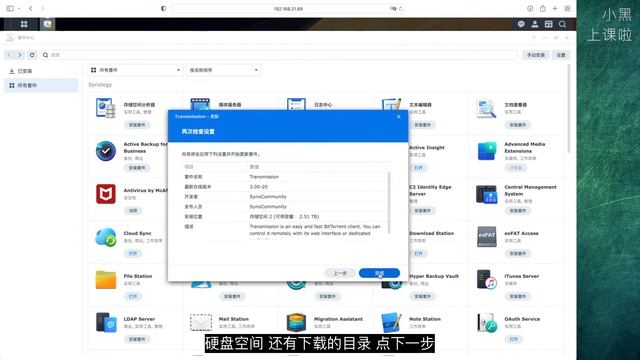Open a new Safari tab
The width and height of the screenshot is (640, 360).
pyautogui.click(x=555, y=8)
